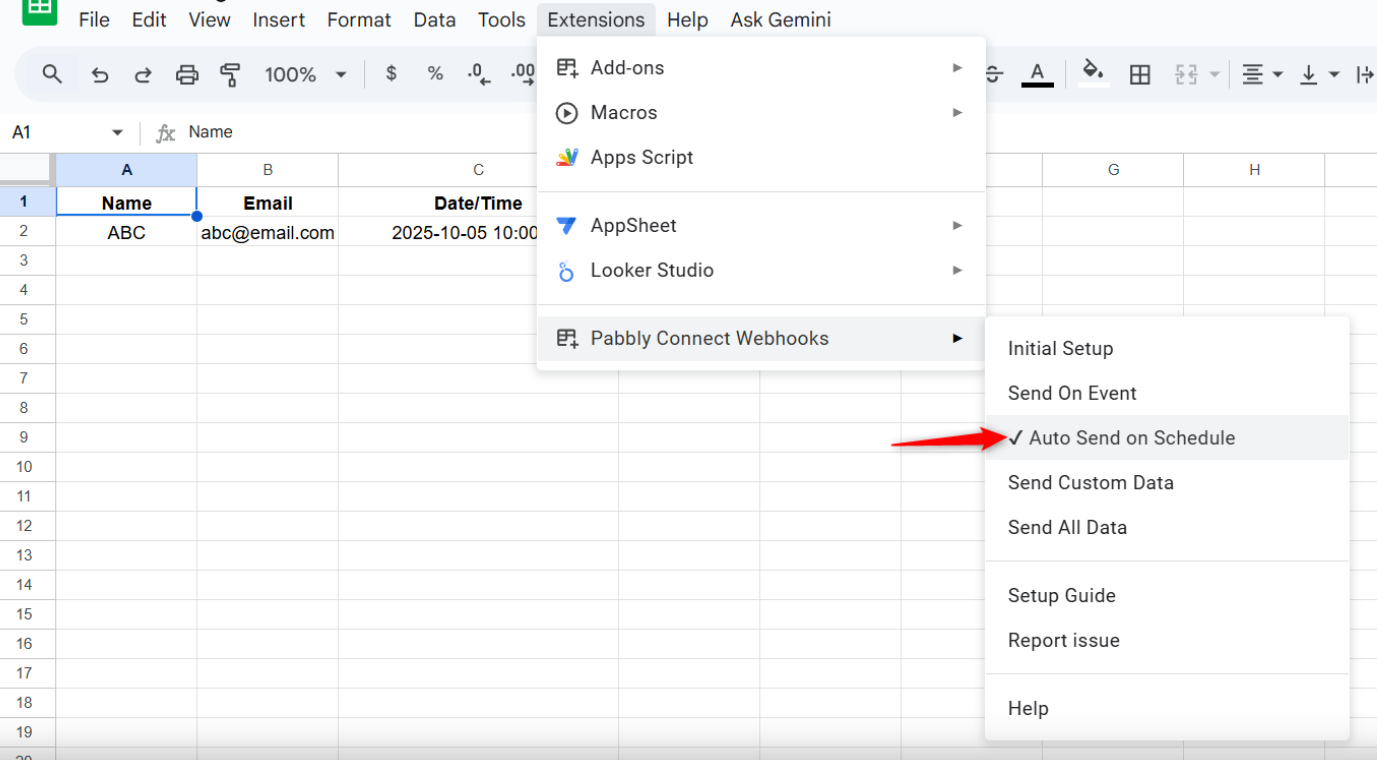Select Pabbly Connect Webhooks menu entry

point(761,339)
